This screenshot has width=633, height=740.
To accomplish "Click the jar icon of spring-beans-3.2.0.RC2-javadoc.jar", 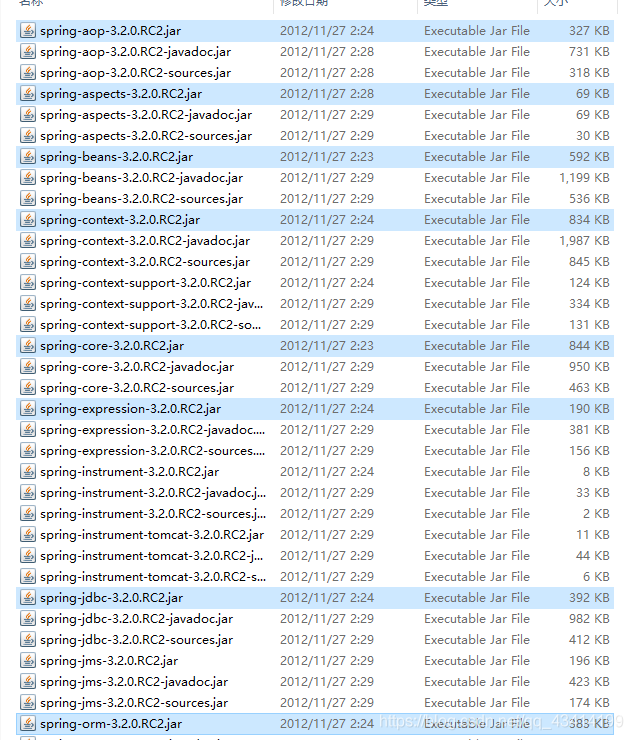I will (x=28, y=178).
